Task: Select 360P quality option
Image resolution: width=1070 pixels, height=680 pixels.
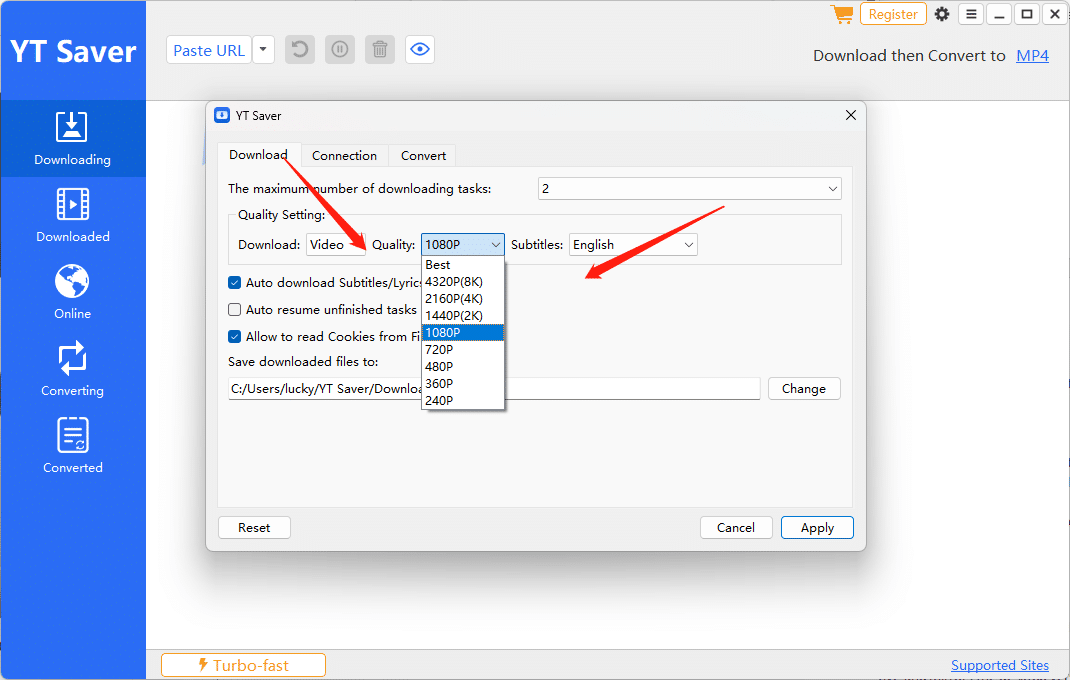Action: coord(463,384)
